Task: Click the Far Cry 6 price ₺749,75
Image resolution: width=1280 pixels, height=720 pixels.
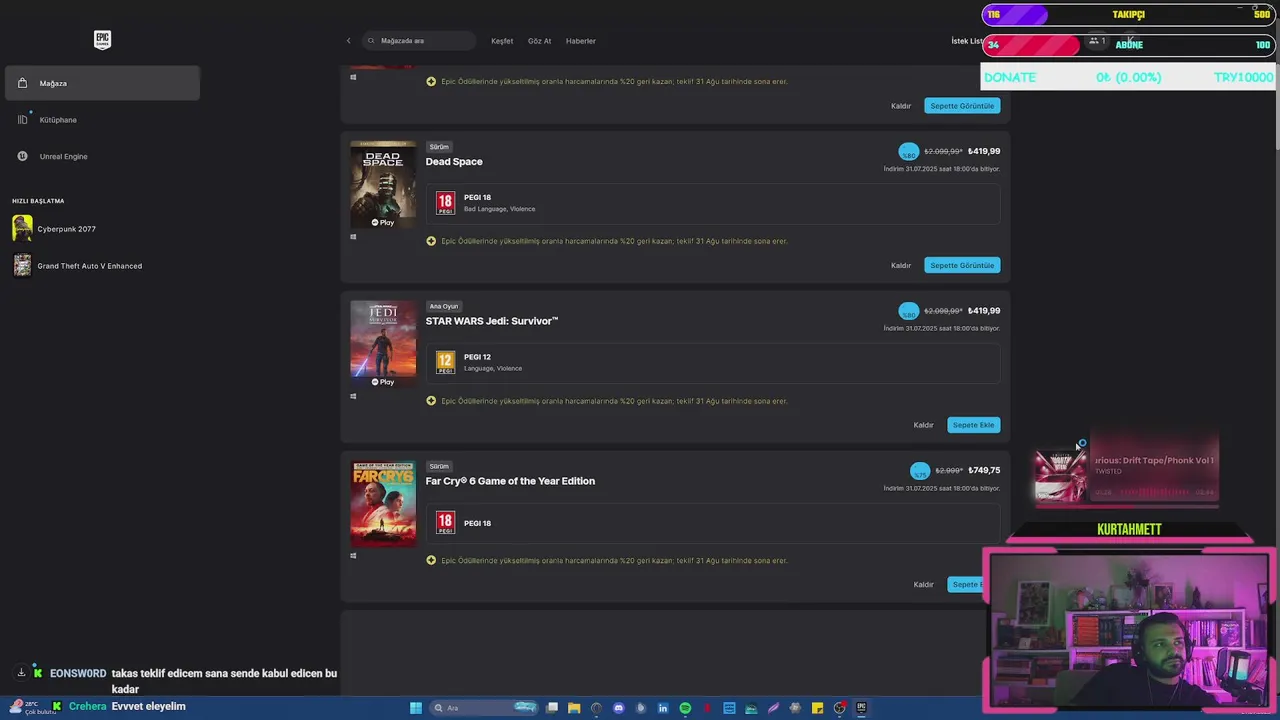Action: pyautogui.click(x=984, y=470)
